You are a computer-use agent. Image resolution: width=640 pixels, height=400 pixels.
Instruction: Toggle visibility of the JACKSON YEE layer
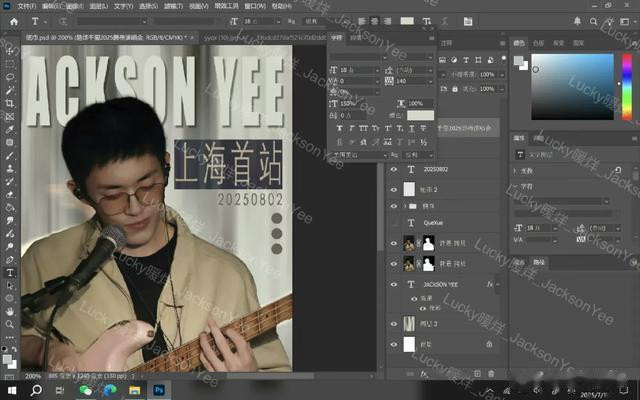tap(393, 284)
